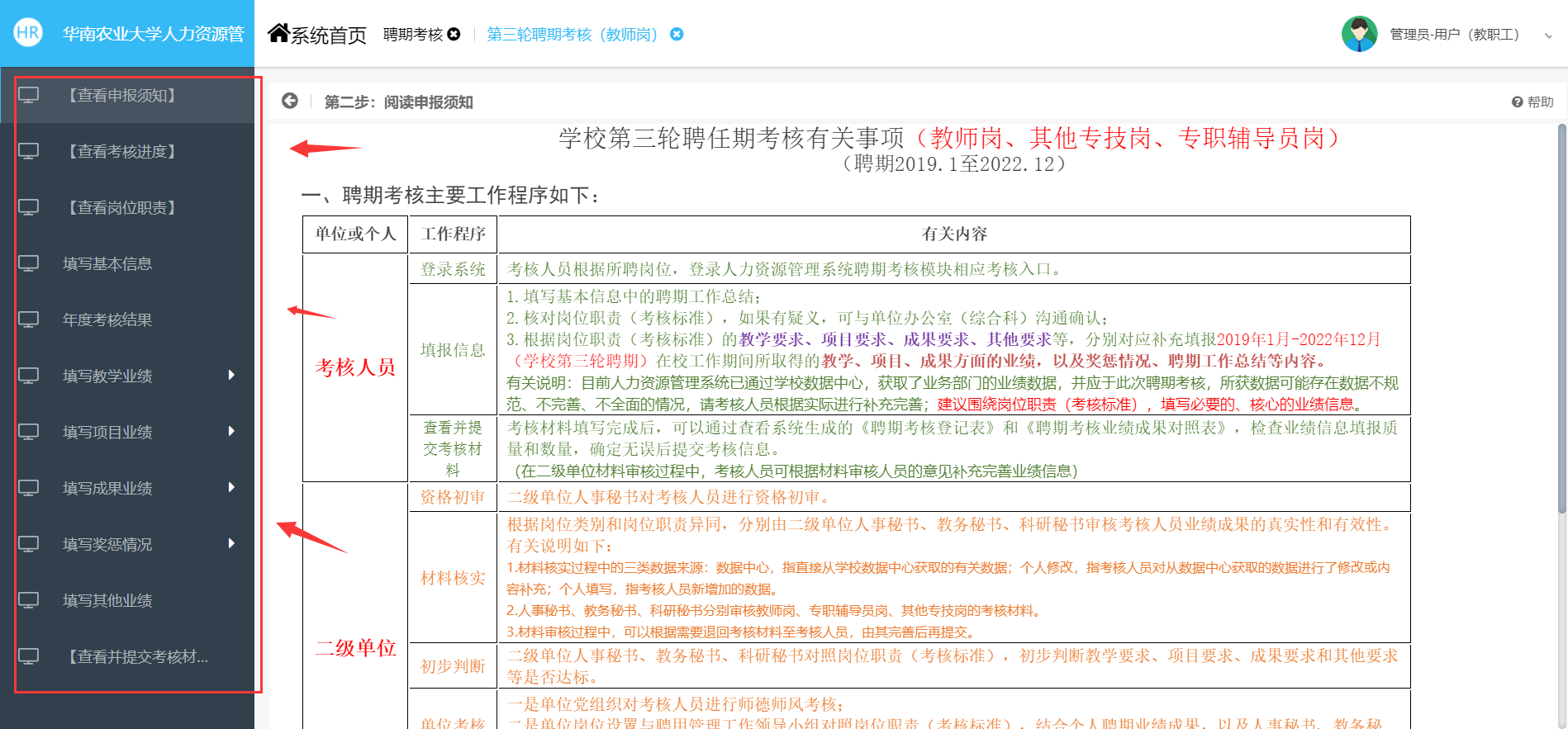Image resolution: width=1568 pixels, height=729 pixels.
Task: Open the 【查看申报须知】 menu item
Action: (127, 96)
